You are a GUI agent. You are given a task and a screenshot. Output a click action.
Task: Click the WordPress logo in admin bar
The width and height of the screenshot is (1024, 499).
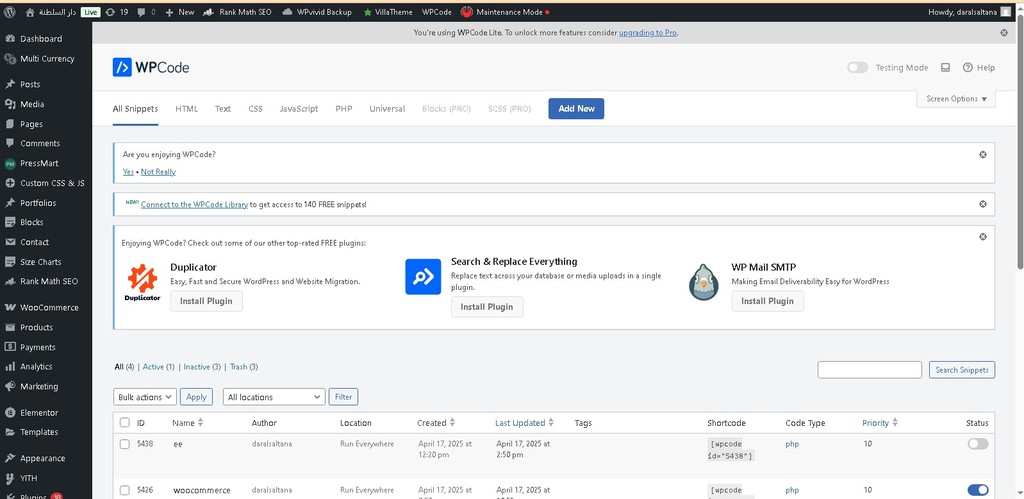10,12
